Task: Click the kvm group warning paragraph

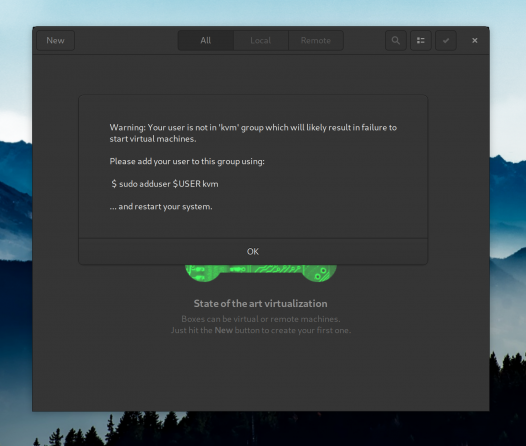Action: coord(253,133)
